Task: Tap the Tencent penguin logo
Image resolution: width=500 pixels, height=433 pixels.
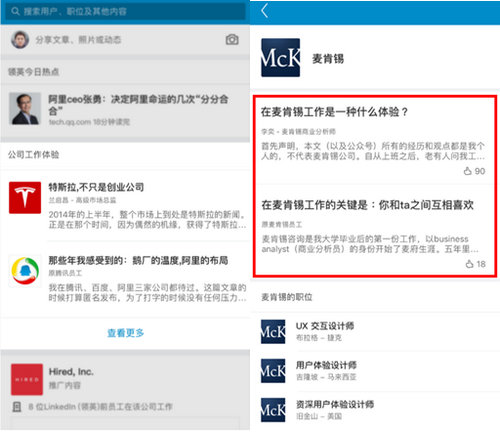Action: click(x=25, y=271)
